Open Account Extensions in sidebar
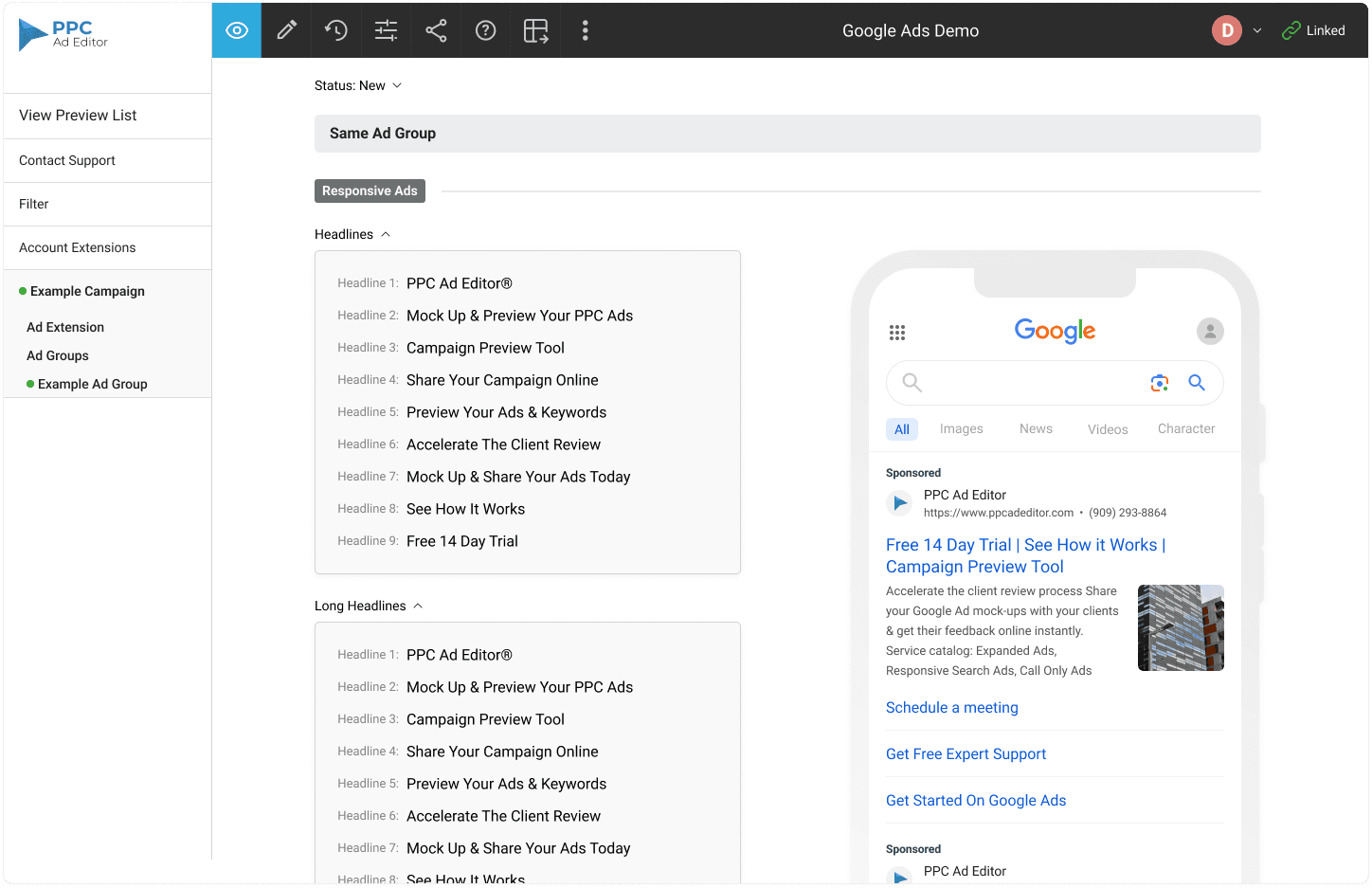1372x888 pixels. (107, 247)
